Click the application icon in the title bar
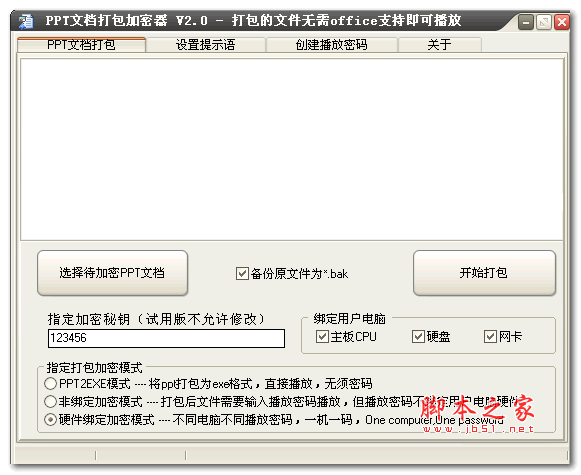The image size is (581, 475). click(x=26, y=21)
